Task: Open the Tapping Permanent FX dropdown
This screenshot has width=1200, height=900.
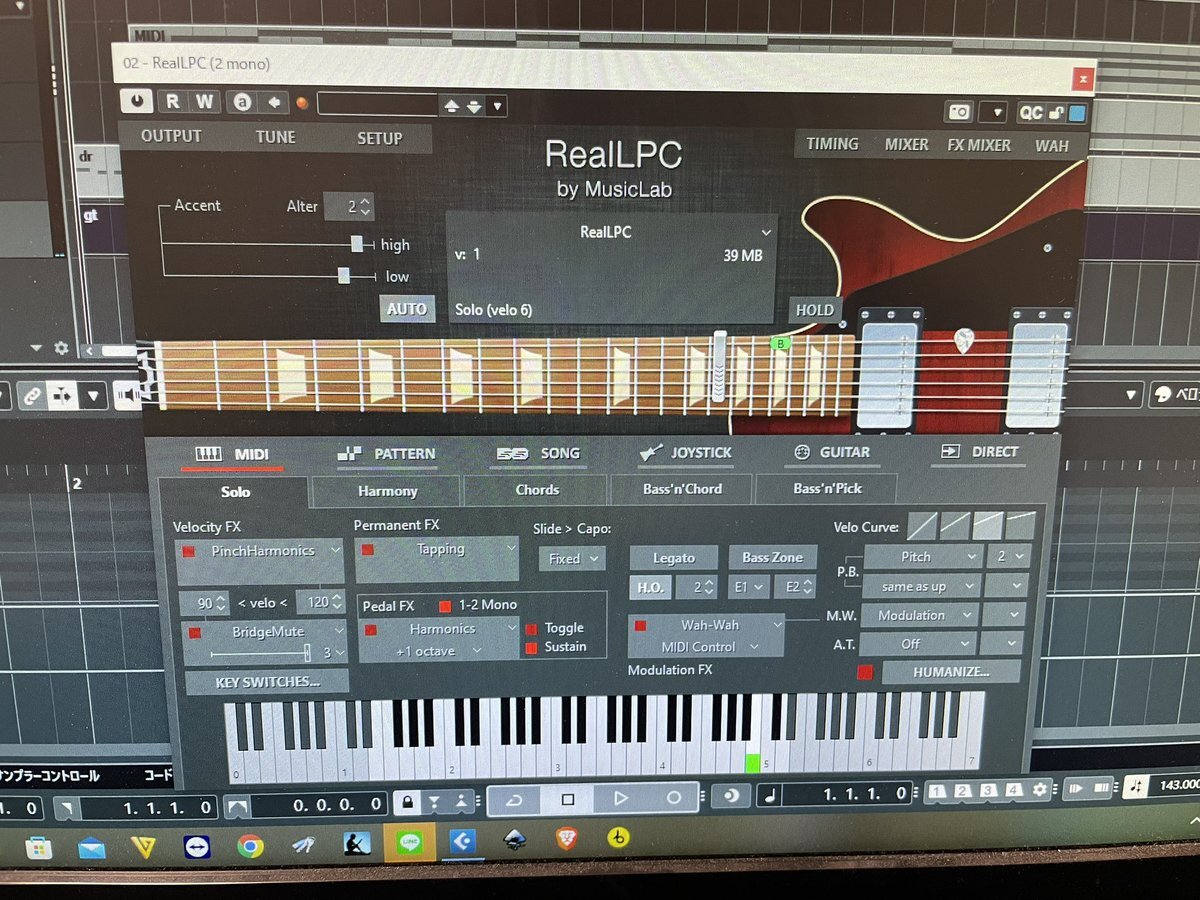Action: [x=437, y=549]
